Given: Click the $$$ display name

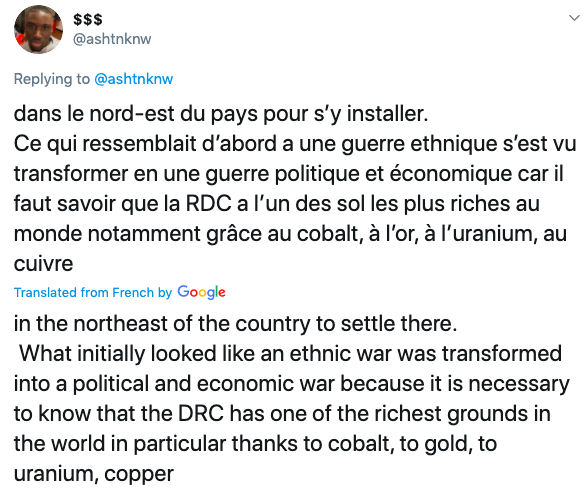Looking at the screenshot, I should (x=88, y=19).
